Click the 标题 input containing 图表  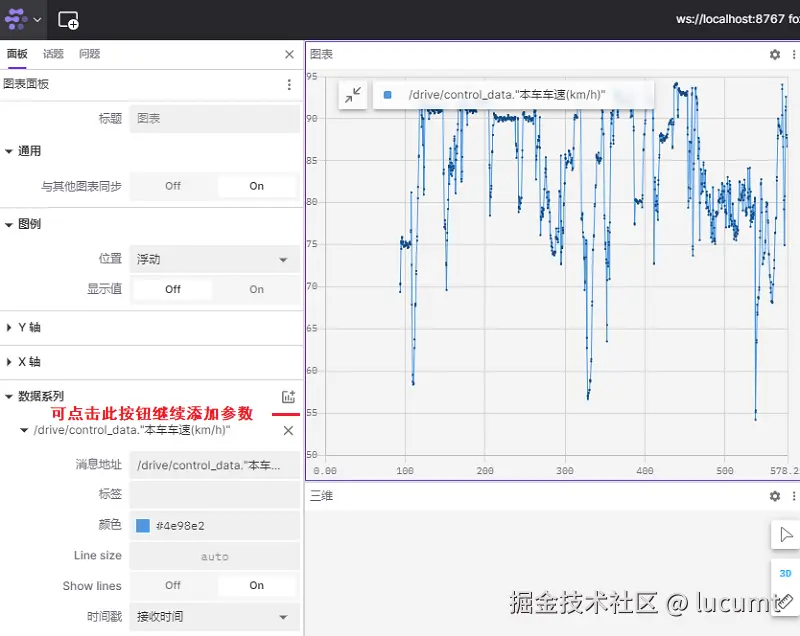tap(213, 118)
